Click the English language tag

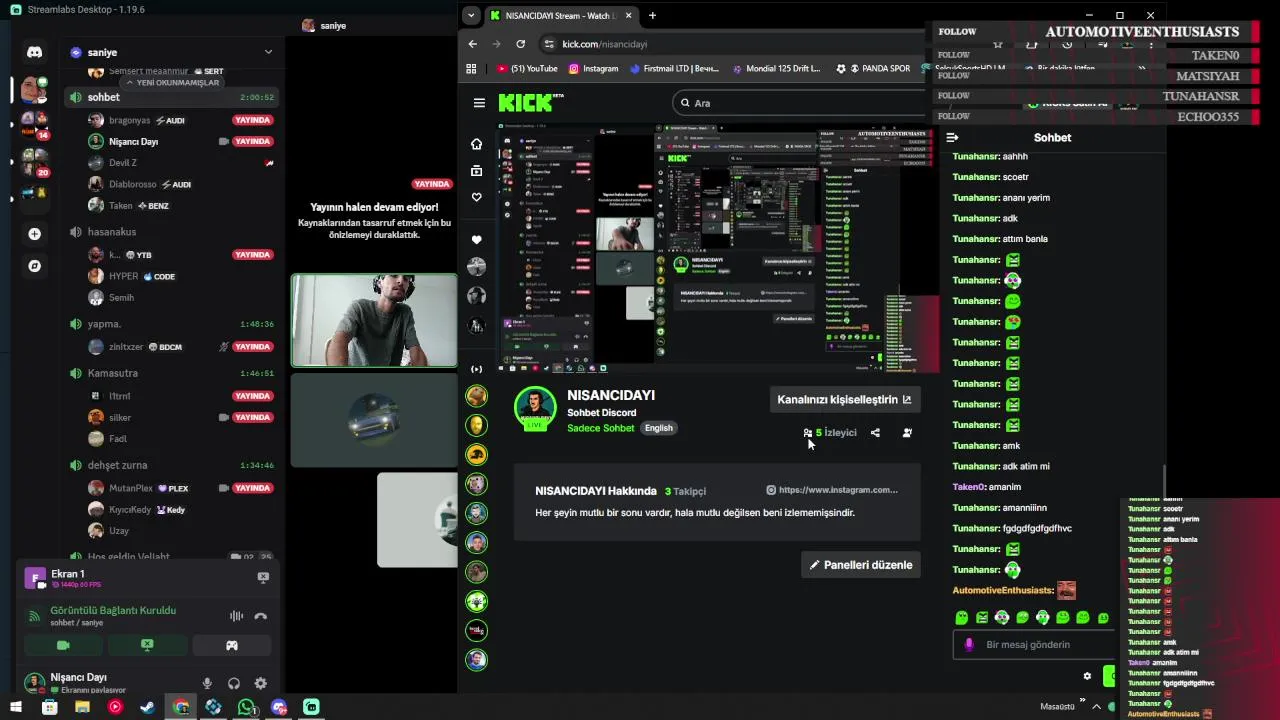(658, 428)
